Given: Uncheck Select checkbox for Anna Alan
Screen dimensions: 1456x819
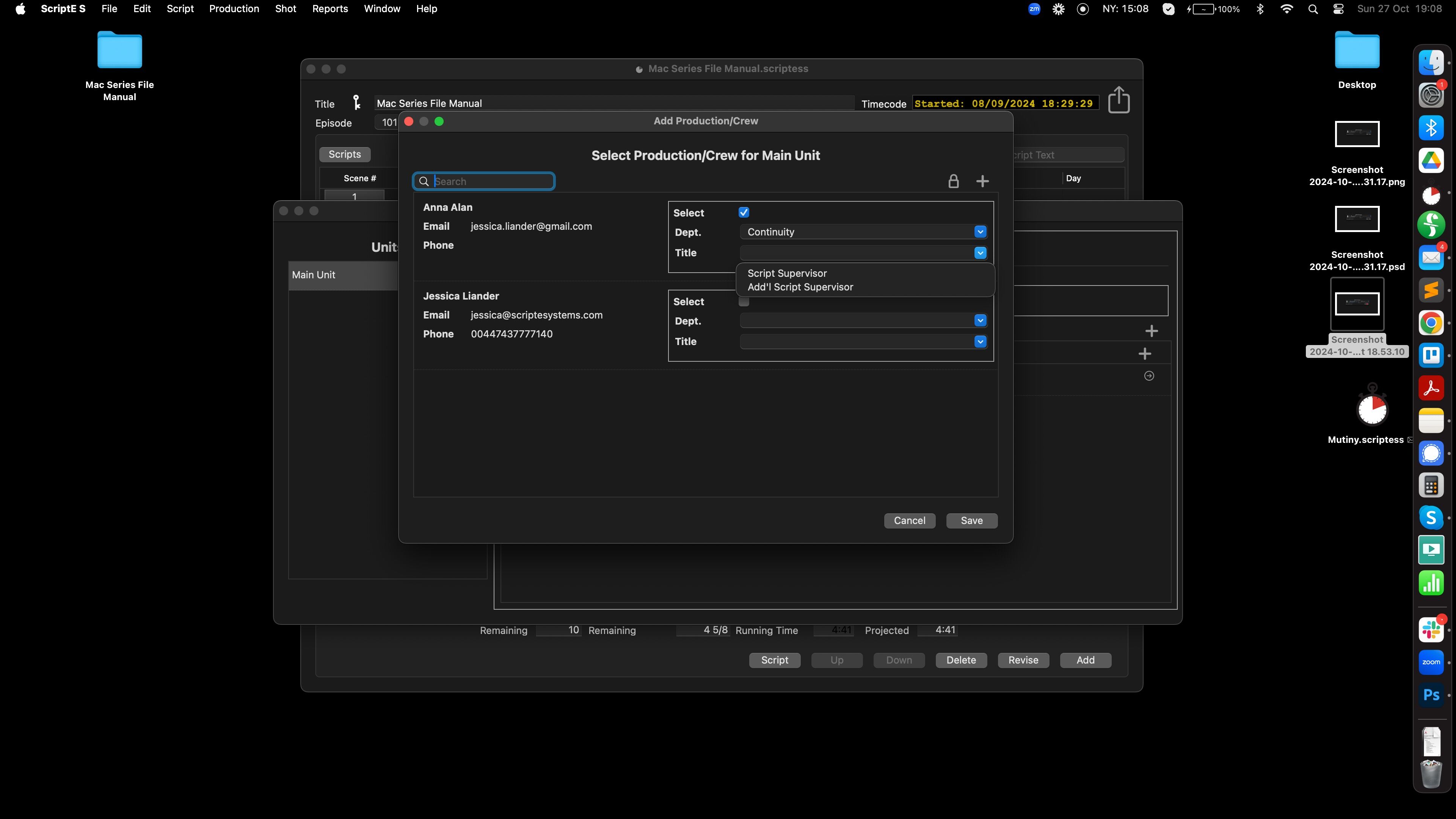Looking at the screenshot, I should [x=744, y=212].
